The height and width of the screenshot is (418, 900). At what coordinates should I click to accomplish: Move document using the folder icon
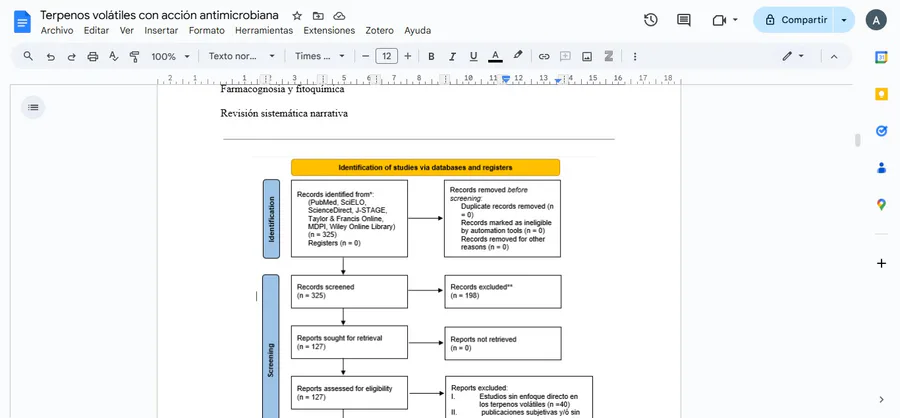[318, 16]
